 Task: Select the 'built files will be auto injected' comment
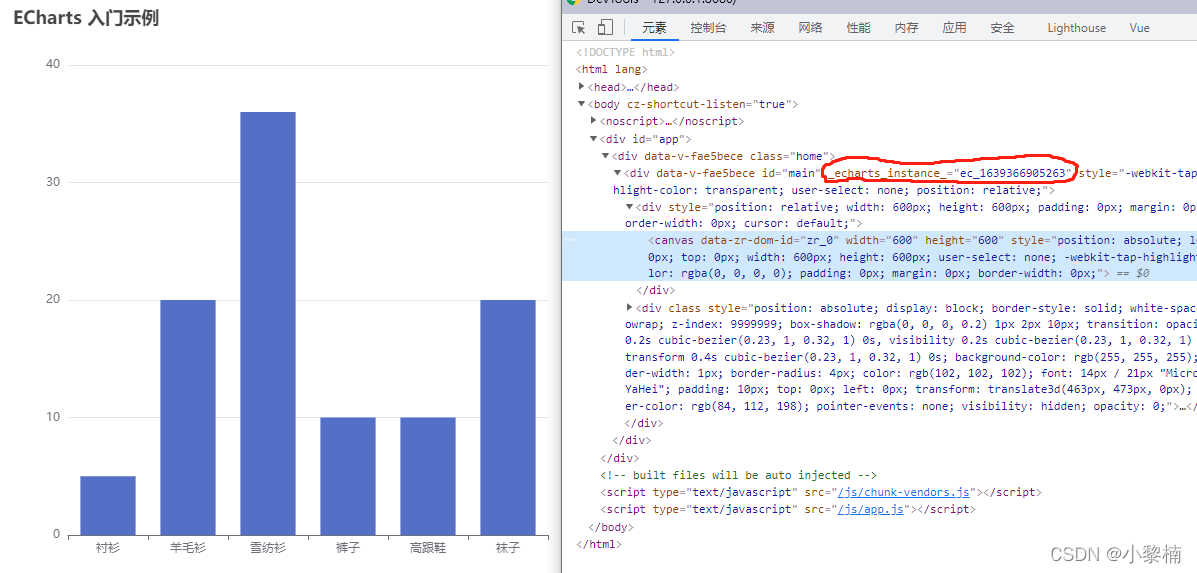pyautogui.click(x=739, y=475)
